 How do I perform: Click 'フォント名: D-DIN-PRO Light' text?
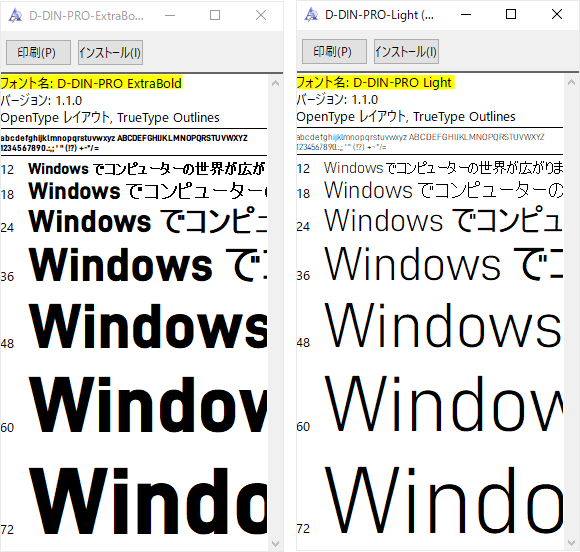click(x=374, y=82)
